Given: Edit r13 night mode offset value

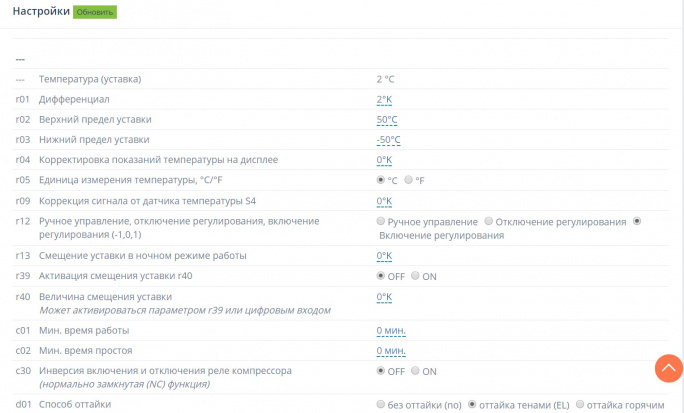Looking at the screenshot, I should 384,255.
